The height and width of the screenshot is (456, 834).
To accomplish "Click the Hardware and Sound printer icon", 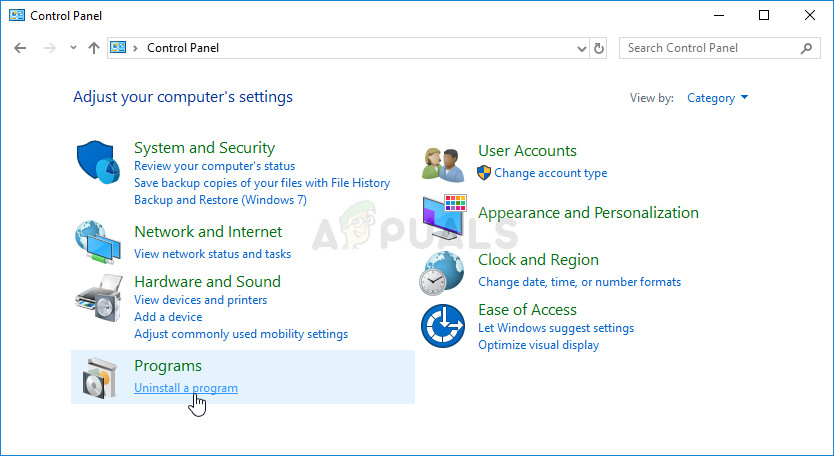I will [x=100, y=297].
